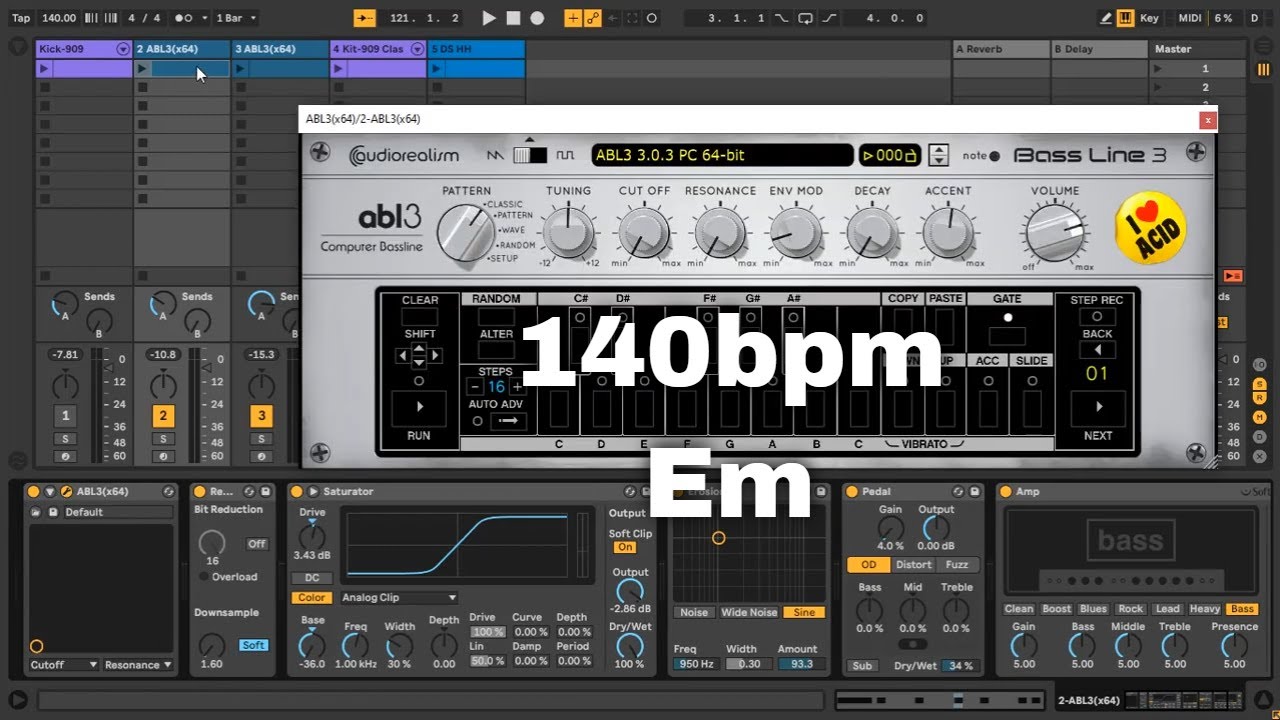This screenshot has height=720, width=1280.
Task: Toggle MIDI Arrangement Overdub plus button
Action: coord(573,18)
